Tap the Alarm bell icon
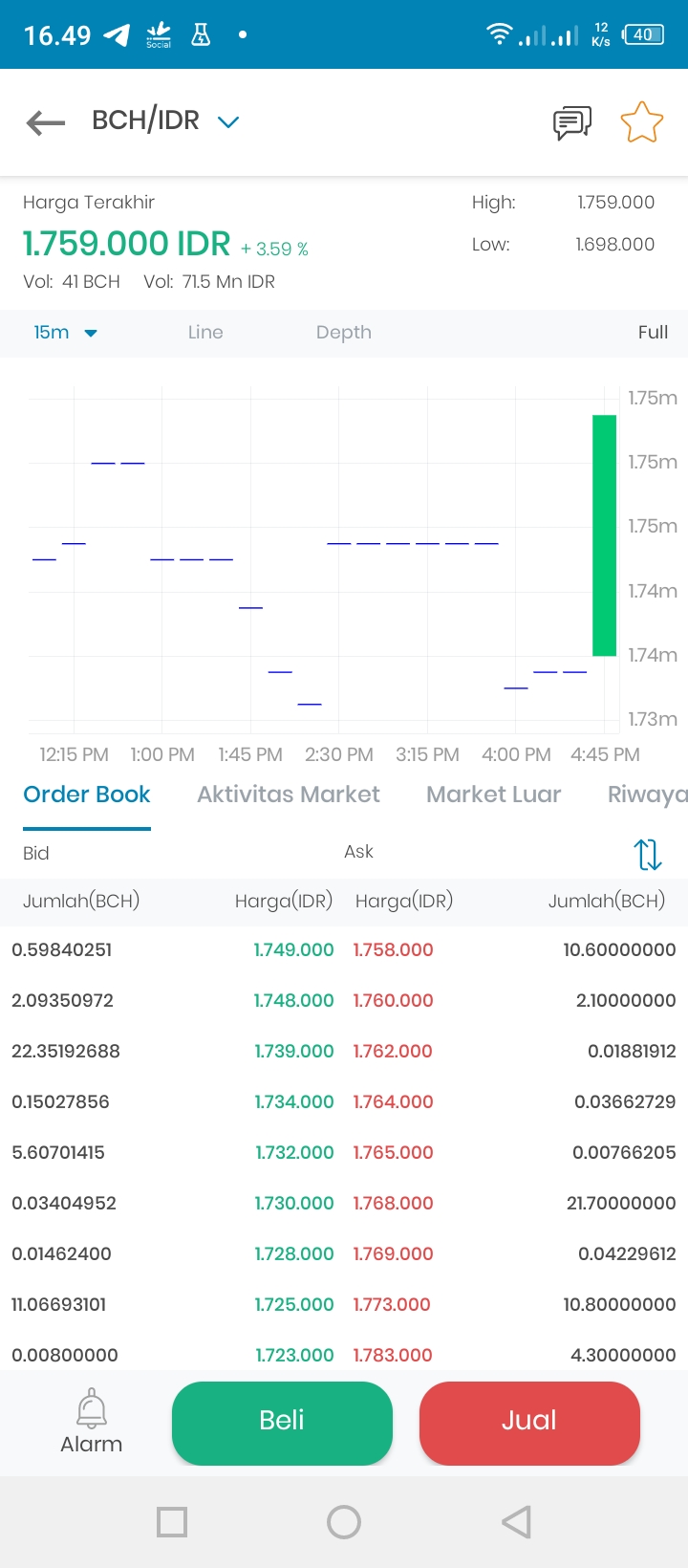Image resolution: width=688 pixels, height=1568 pixels. [x=92, y=1408]
